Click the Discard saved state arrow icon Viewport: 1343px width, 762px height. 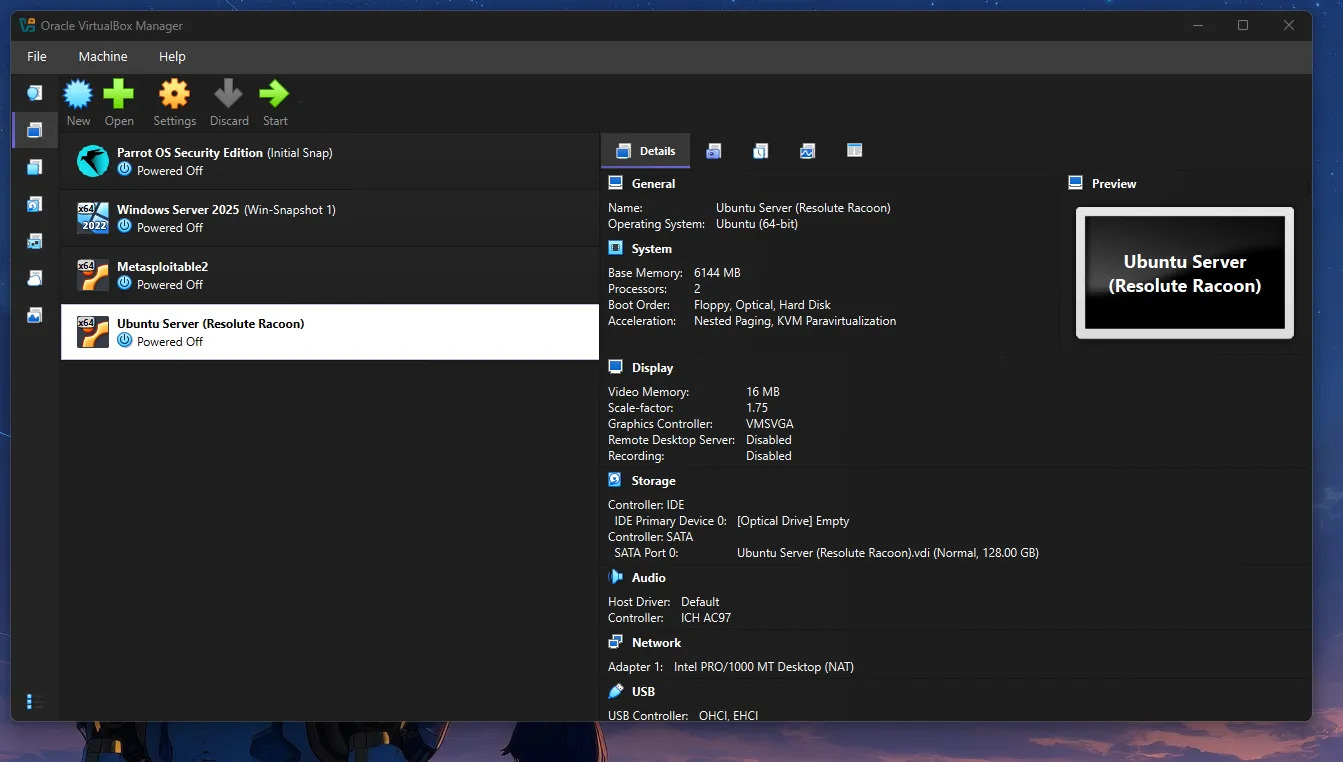228,95
